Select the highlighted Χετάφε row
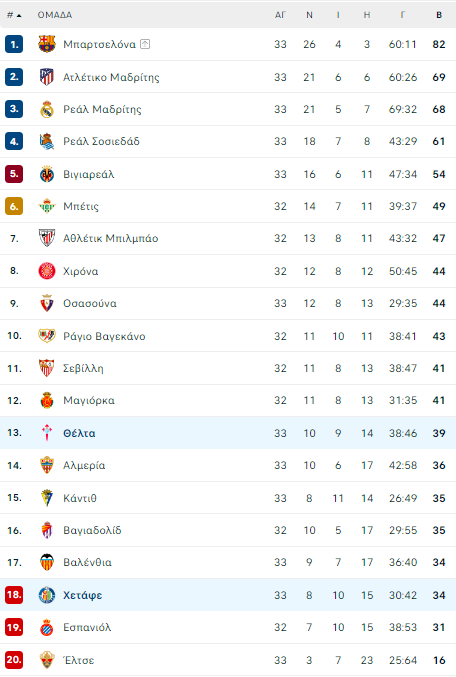The width and height of the screenshot is (456, 677). pyautogui.click(x=228, y=595)
